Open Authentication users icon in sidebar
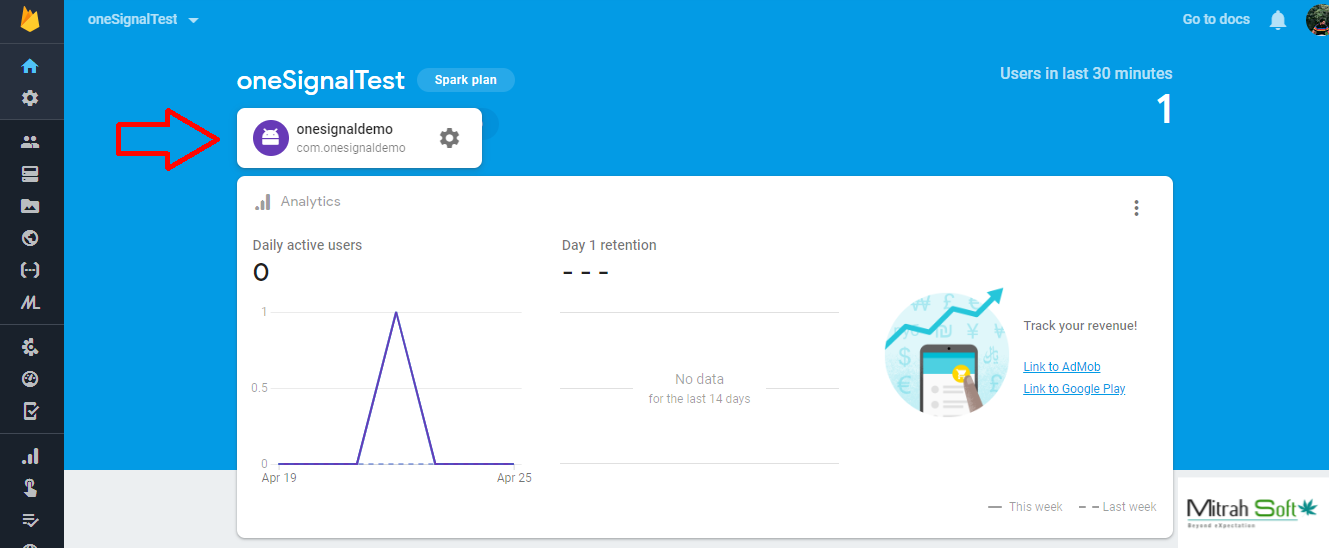 (x=30, y=142)
